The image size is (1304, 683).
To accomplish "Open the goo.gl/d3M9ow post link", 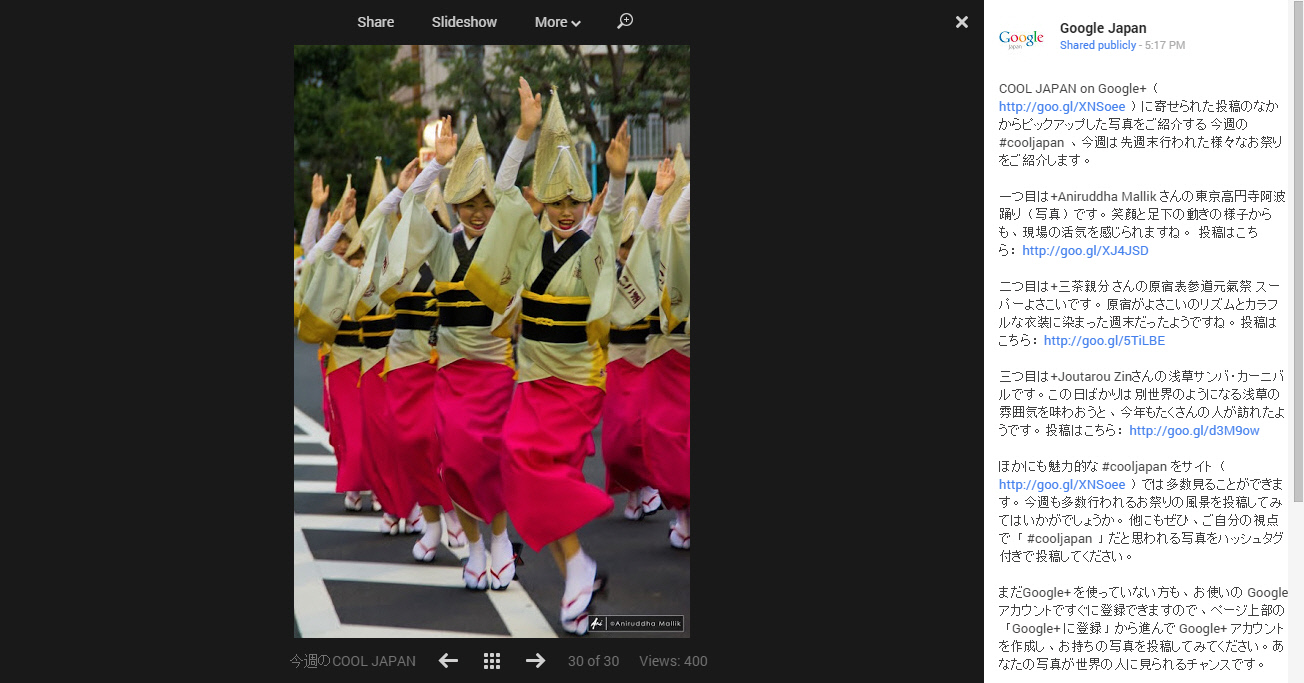I will [1194, 430].
